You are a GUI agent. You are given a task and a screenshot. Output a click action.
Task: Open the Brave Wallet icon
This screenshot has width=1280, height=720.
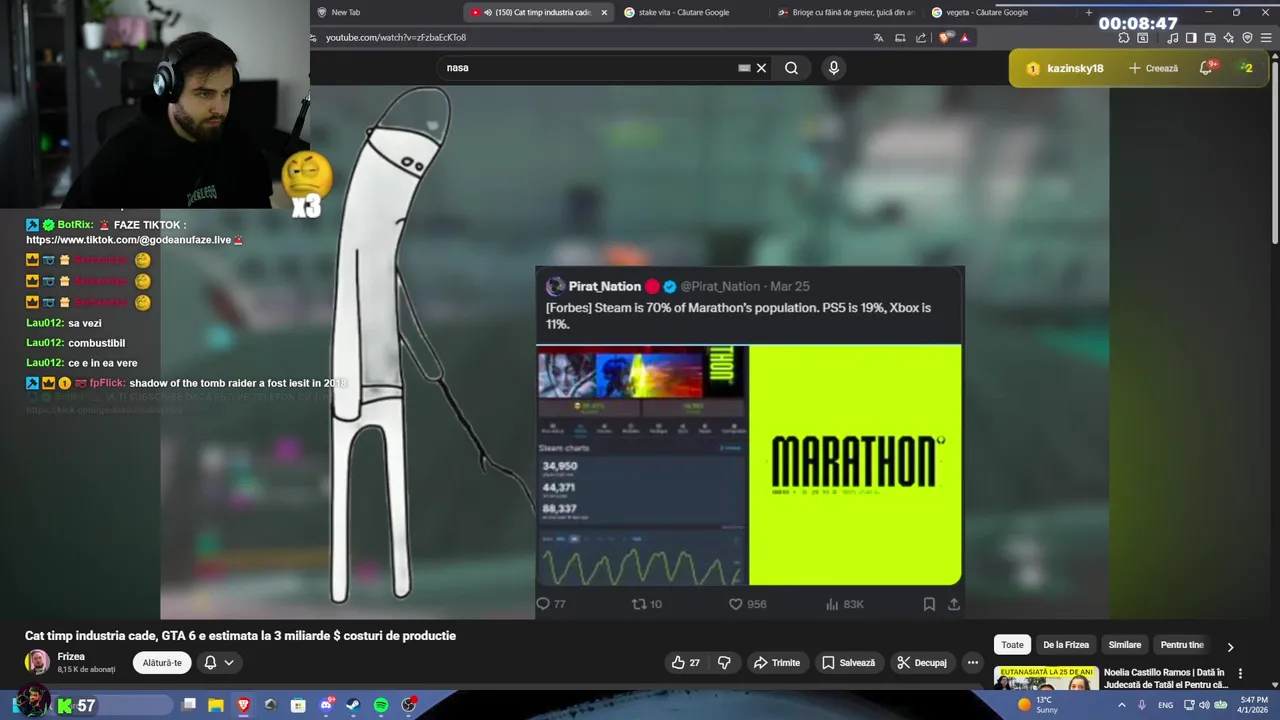click(x=1210, y=38)
